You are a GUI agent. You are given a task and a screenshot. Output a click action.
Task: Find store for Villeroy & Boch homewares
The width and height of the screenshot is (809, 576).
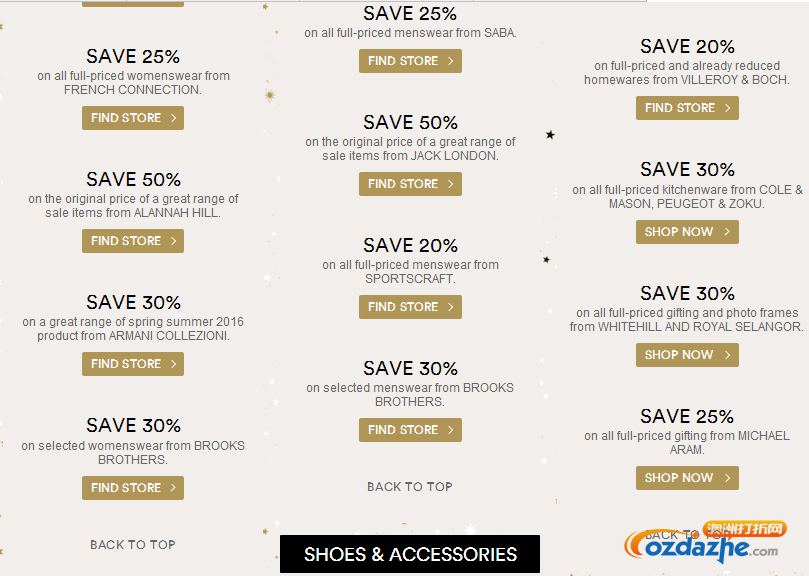(x=687, y=108)
